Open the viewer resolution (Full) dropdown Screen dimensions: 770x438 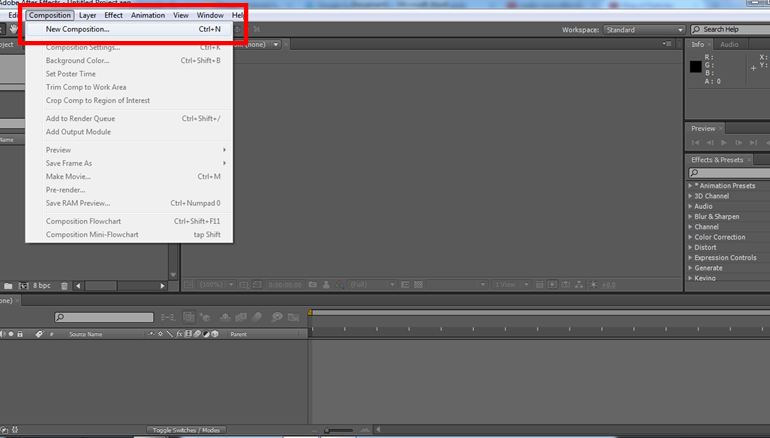(371, 285)
